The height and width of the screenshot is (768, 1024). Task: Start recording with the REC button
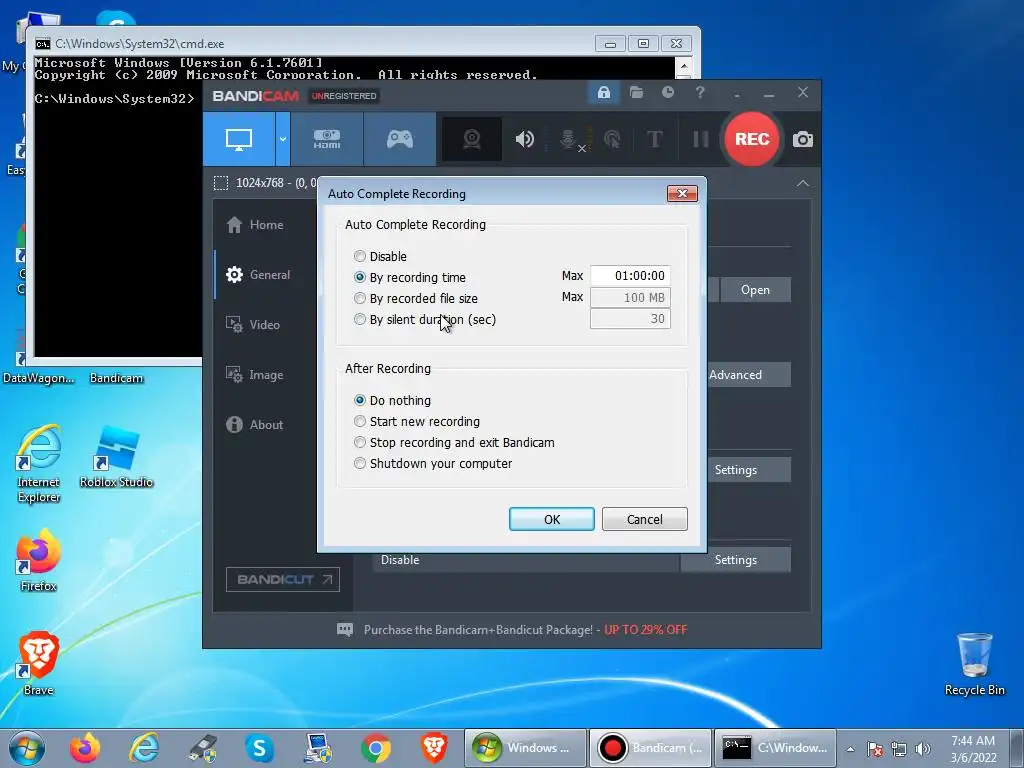(x=752, y=139)
